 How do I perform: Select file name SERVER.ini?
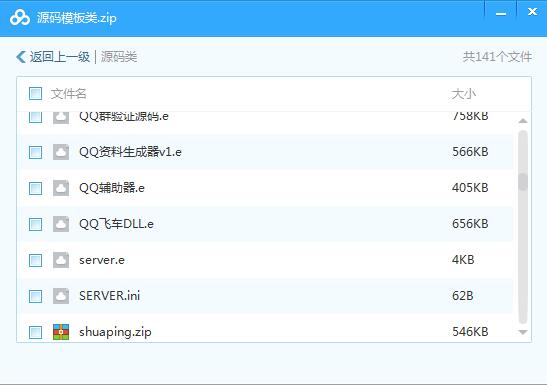coord(110,296)
